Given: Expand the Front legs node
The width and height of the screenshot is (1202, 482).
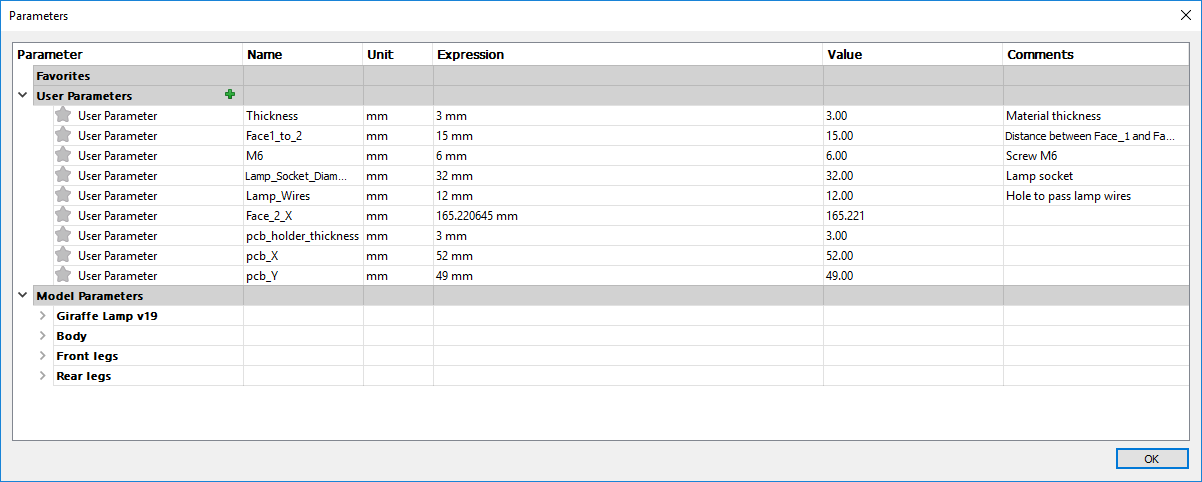Looking at the screenshot, I should 43,356.
